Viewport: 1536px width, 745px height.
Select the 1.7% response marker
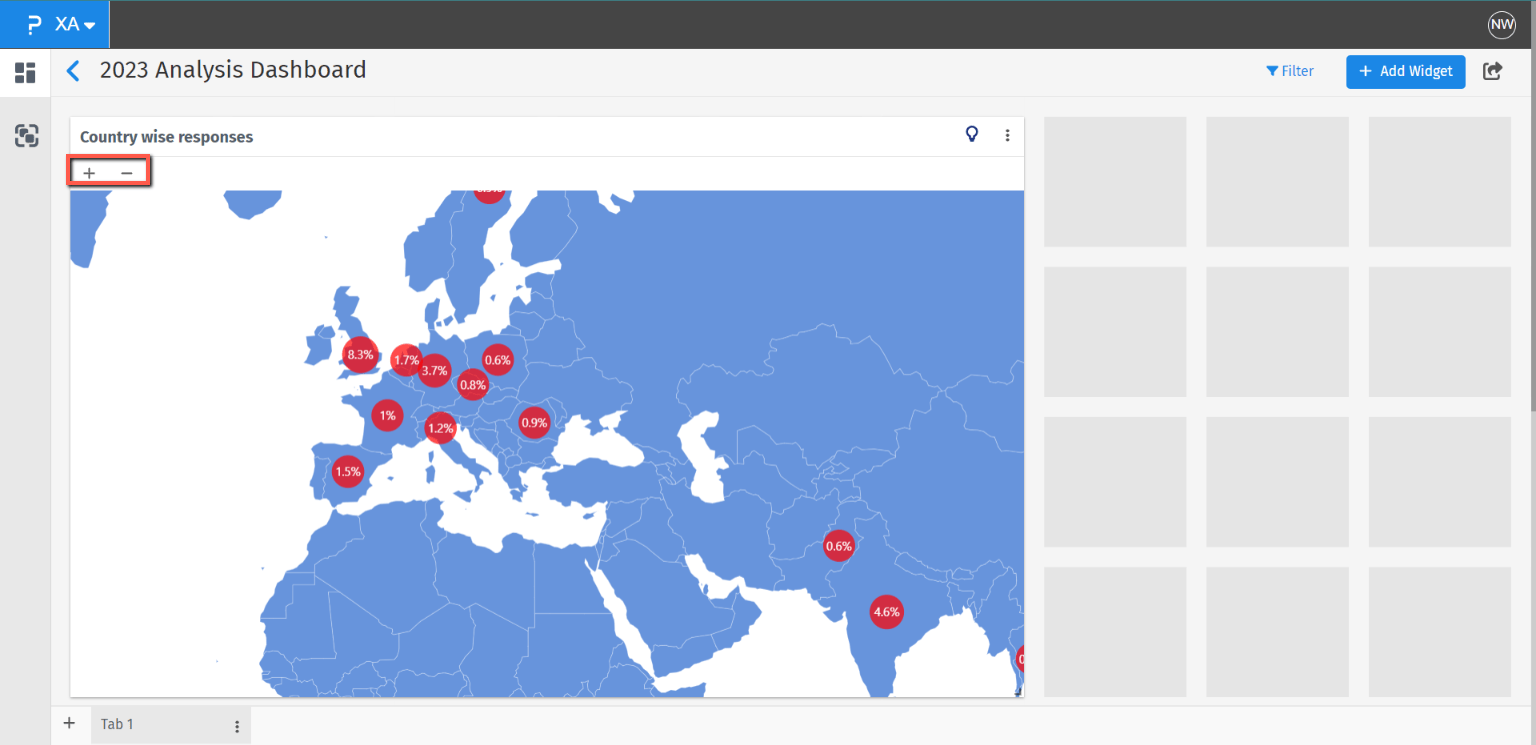pos(406,360)
